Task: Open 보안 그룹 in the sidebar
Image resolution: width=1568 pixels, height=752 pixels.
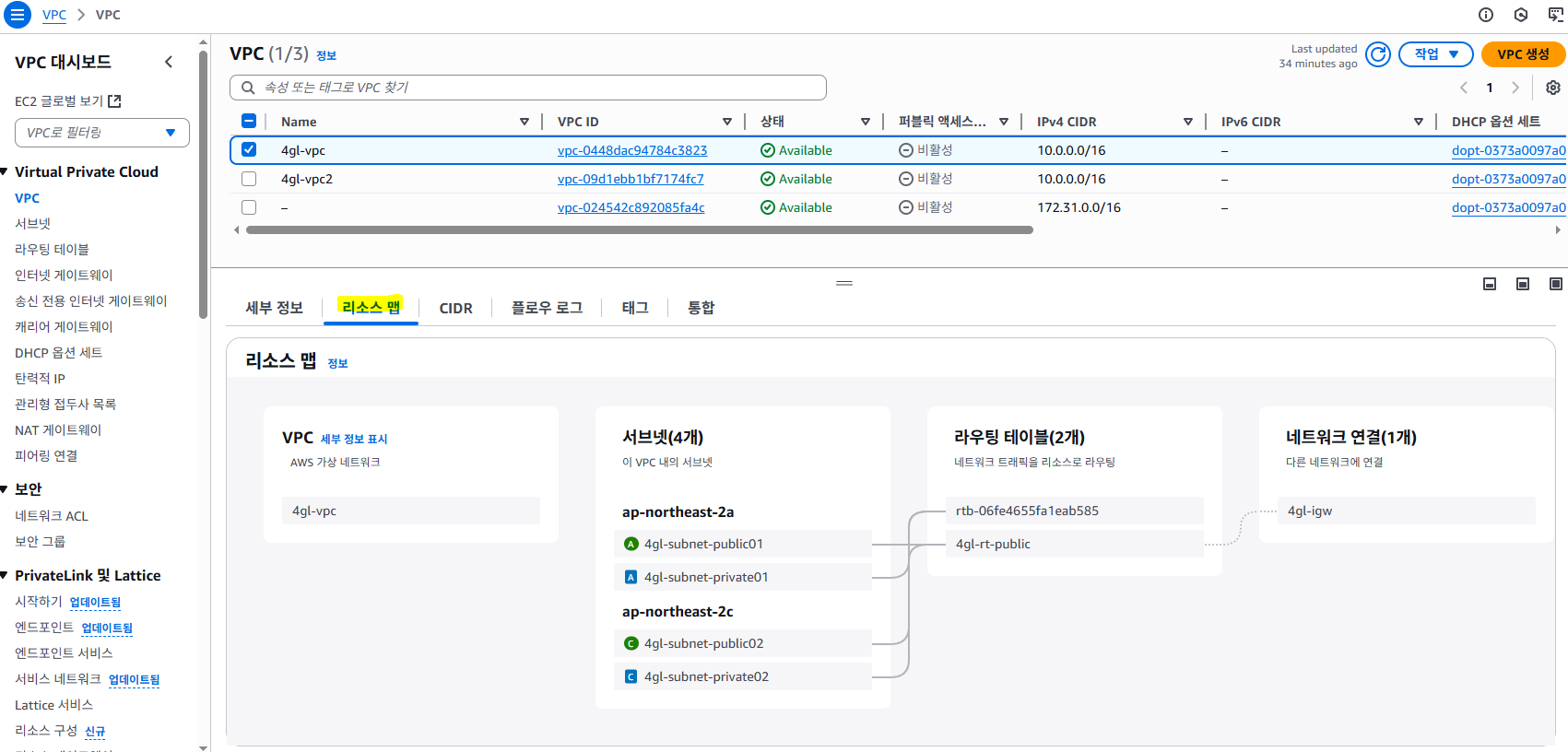Action: [x=40, y=542]
